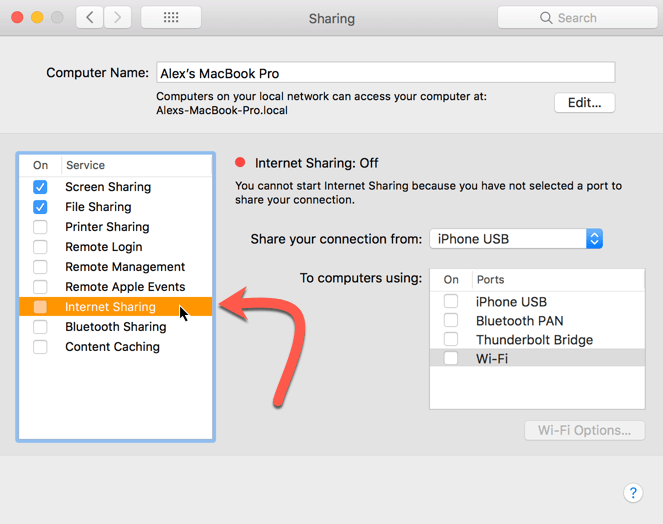Go forward with the right arrow button
This screenshot has height=524, width=663.
click(117, 17)
